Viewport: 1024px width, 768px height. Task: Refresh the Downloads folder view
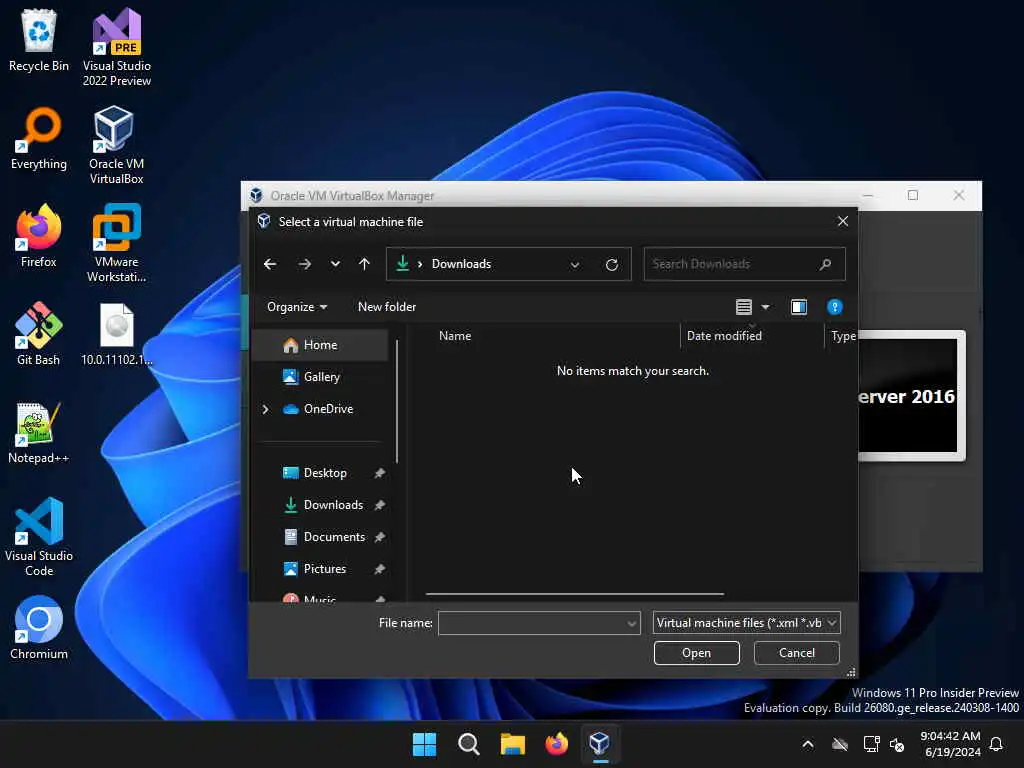tap(612, 264)
